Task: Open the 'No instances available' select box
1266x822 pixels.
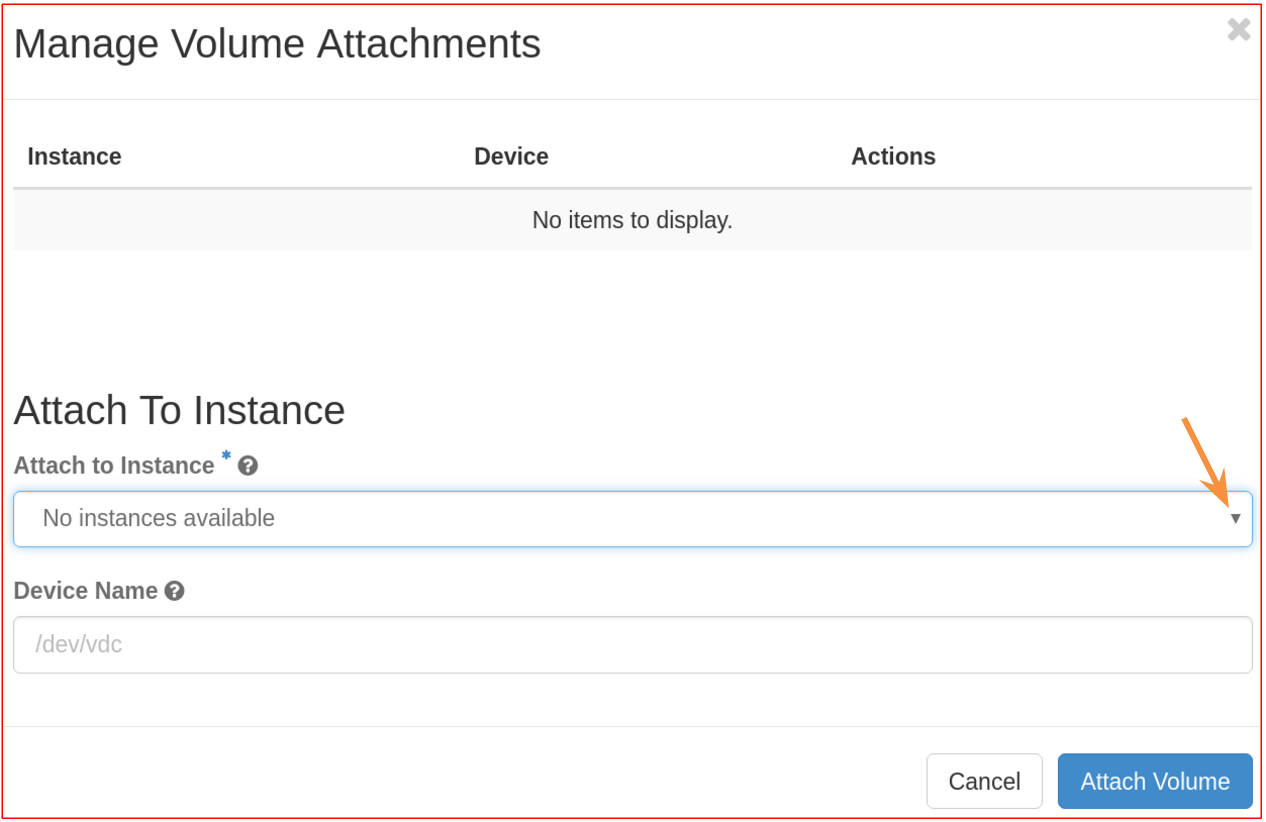Action: tap(632, 519)
